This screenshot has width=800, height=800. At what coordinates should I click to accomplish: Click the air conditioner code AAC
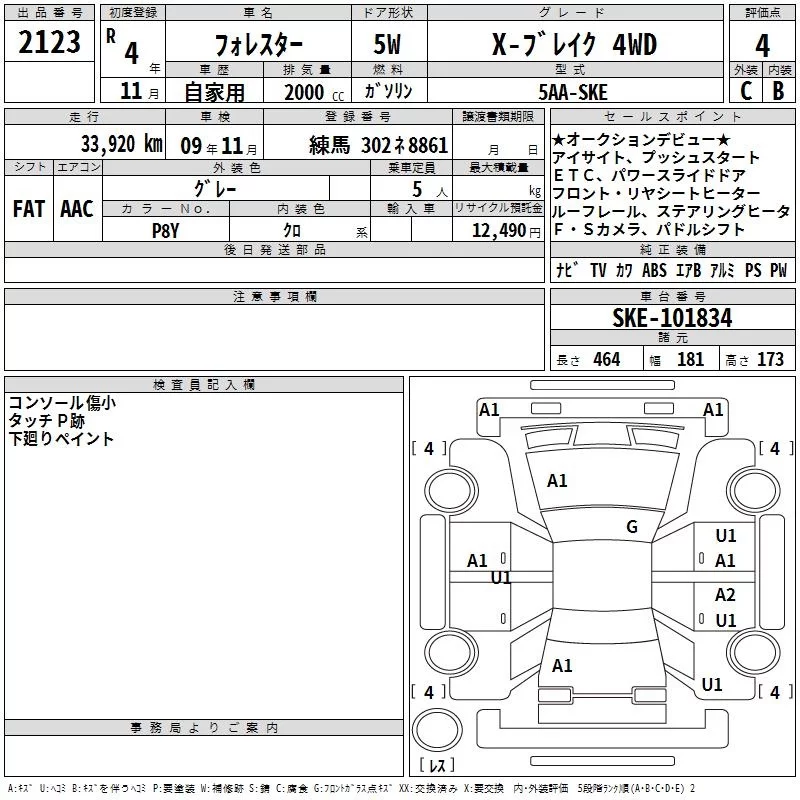(77, 209)
